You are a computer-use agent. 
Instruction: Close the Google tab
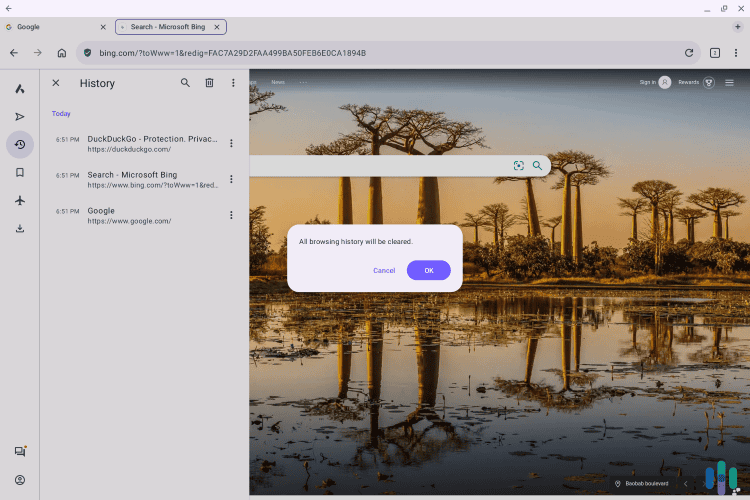[x=103, y=27]
